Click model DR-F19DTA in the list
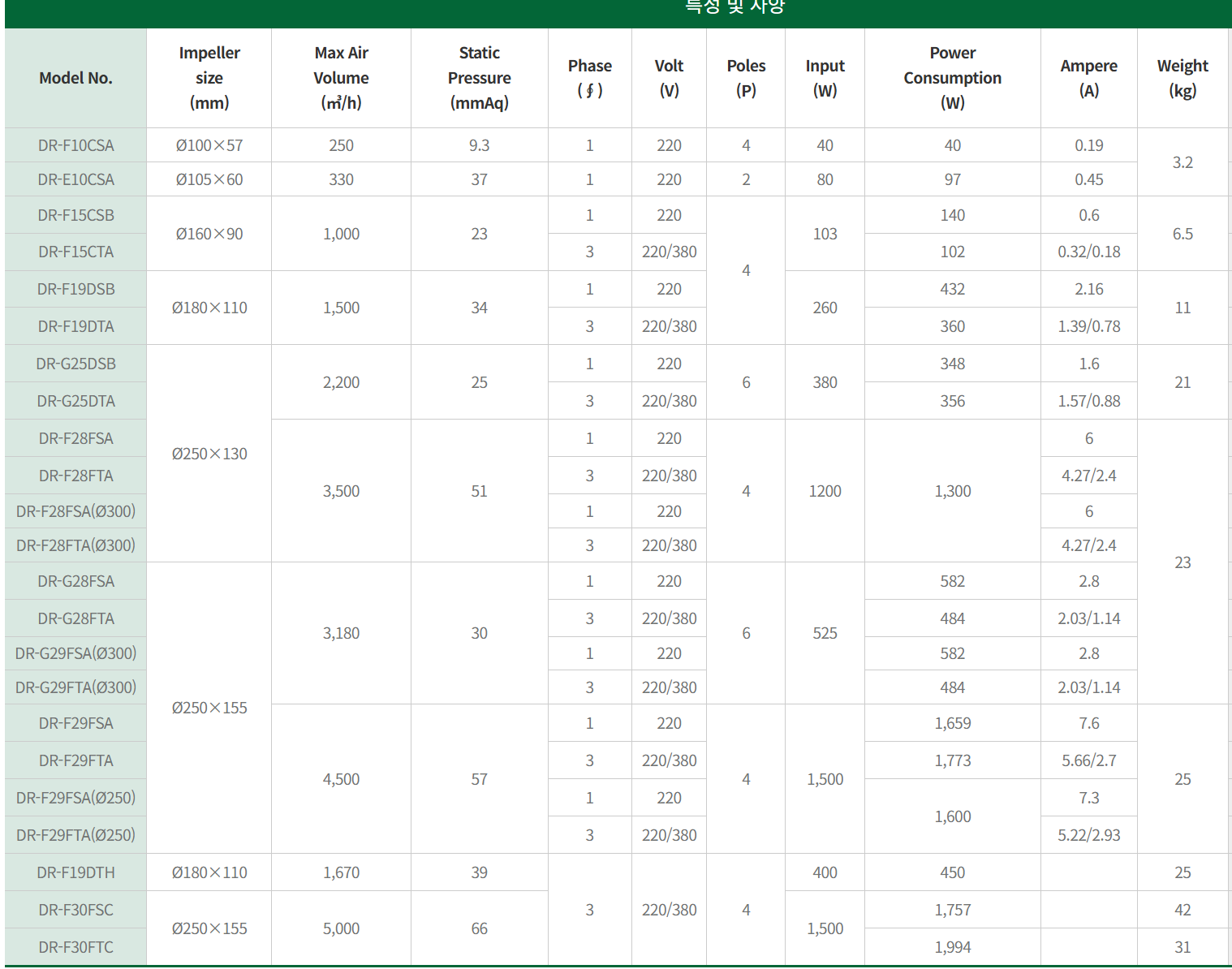 [x=75, y=326]
